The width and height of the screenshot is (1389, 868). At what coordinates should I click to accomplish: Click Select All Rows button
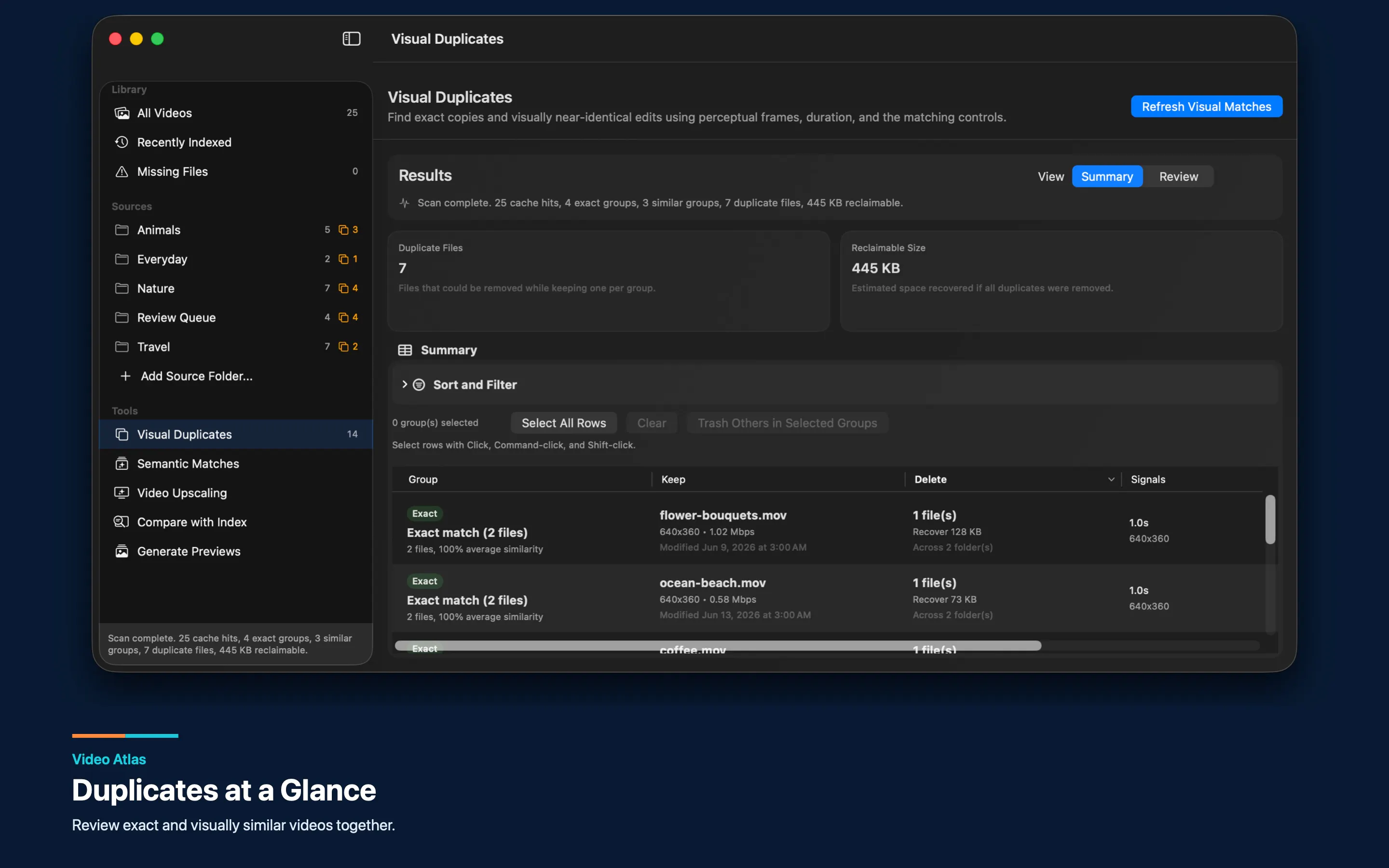(564, 423)
